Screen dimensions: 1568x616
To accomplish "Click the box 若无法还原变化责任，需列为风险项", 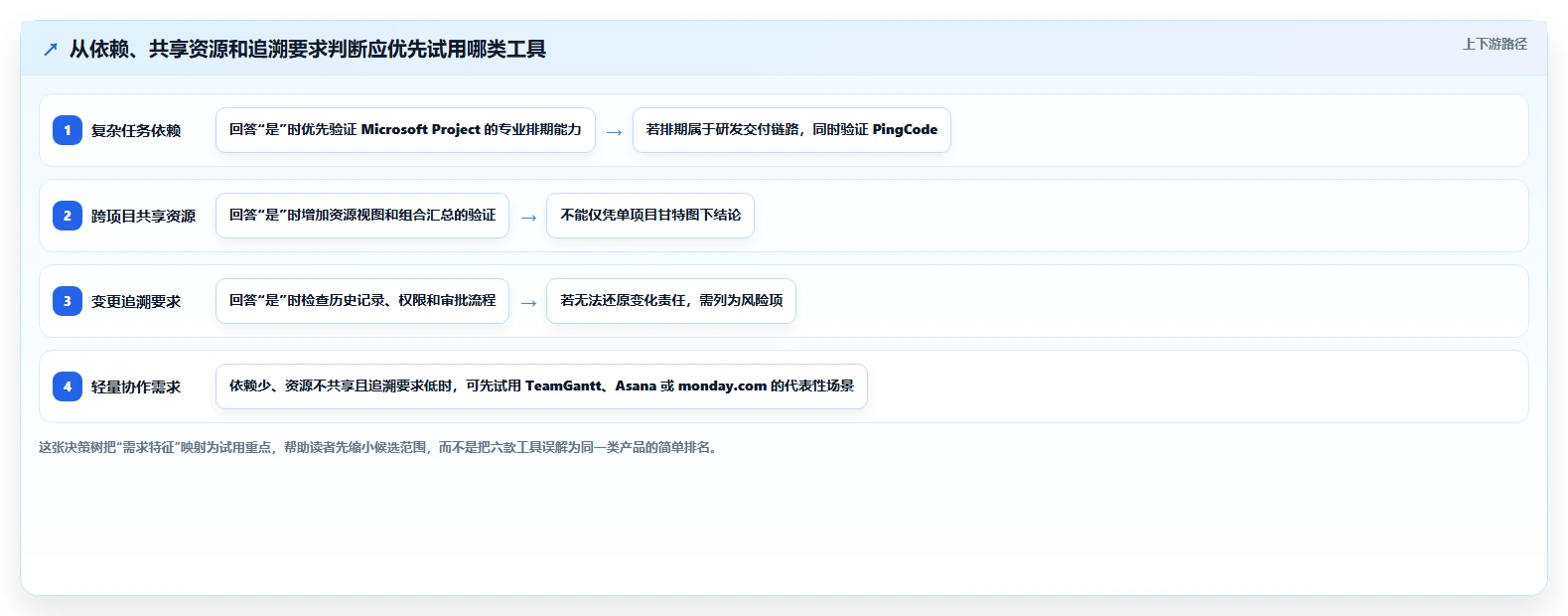I will pos(671,301).
